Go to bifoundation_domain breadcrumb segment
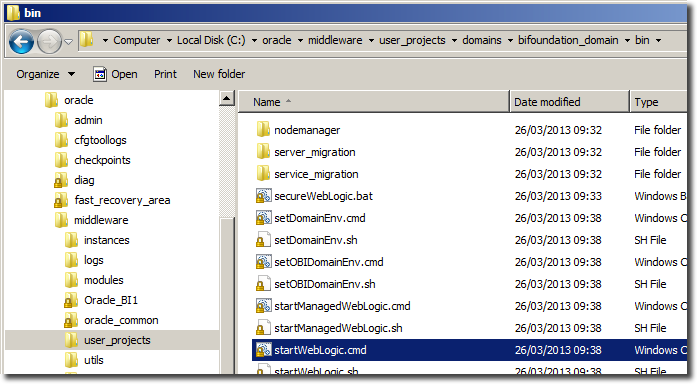Image resolution: width=697 pixels, height=384 pixels. 568,40
